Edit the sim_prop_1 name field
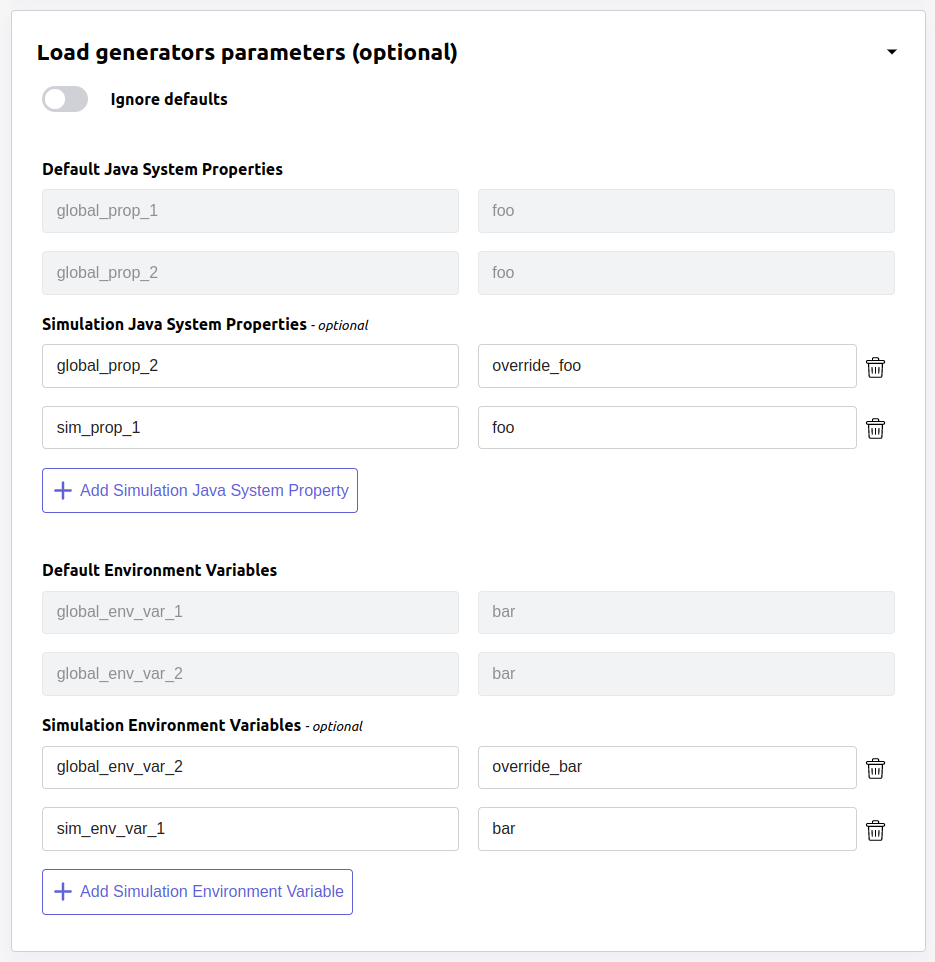 pyautogui.click(x=250, y=428)
